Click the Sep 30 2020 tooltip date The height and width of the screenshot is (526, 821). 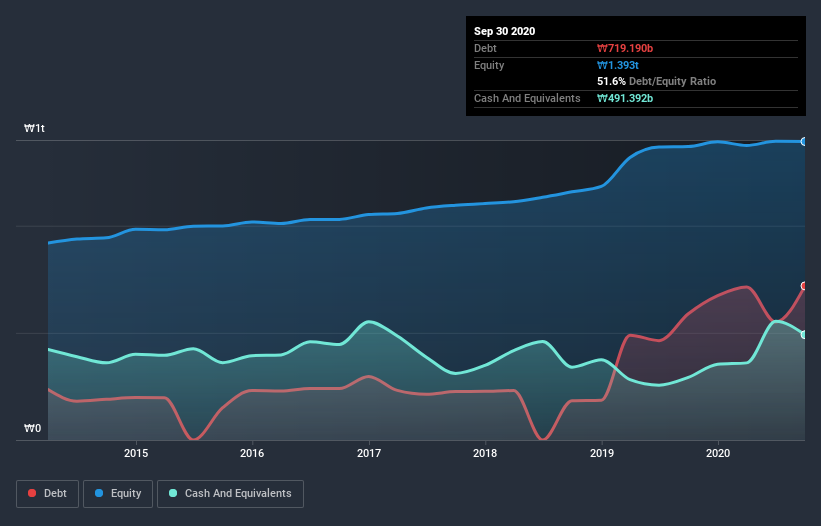pyautogui.click(x=504, y=31)
